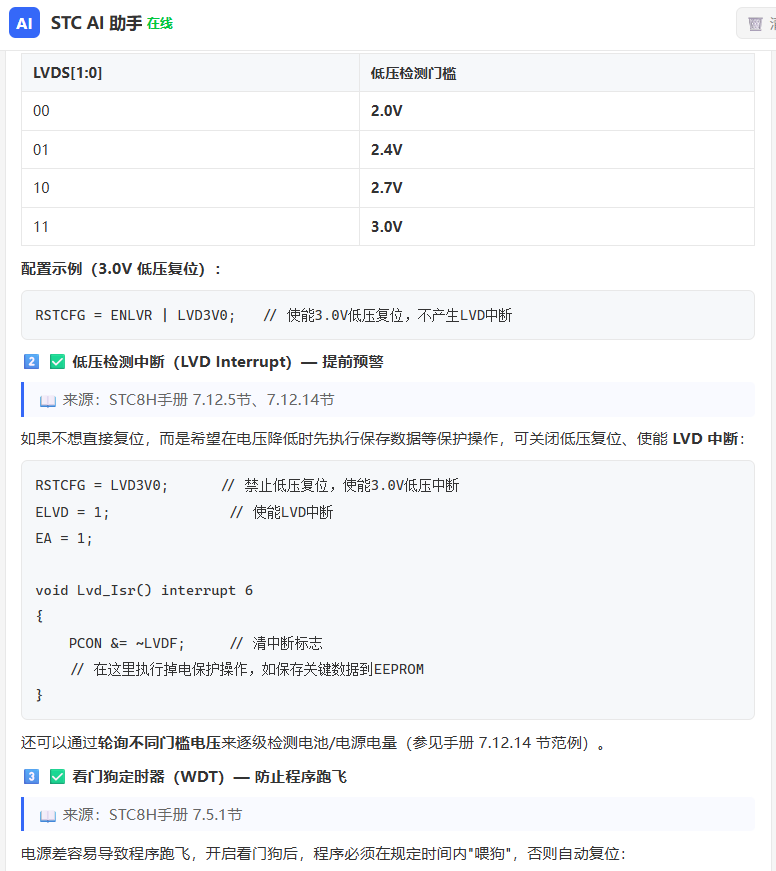Click green checkmark beside 看门狗定时器 heading
Viewport: 776px width, 871px height.
point(57,777)
